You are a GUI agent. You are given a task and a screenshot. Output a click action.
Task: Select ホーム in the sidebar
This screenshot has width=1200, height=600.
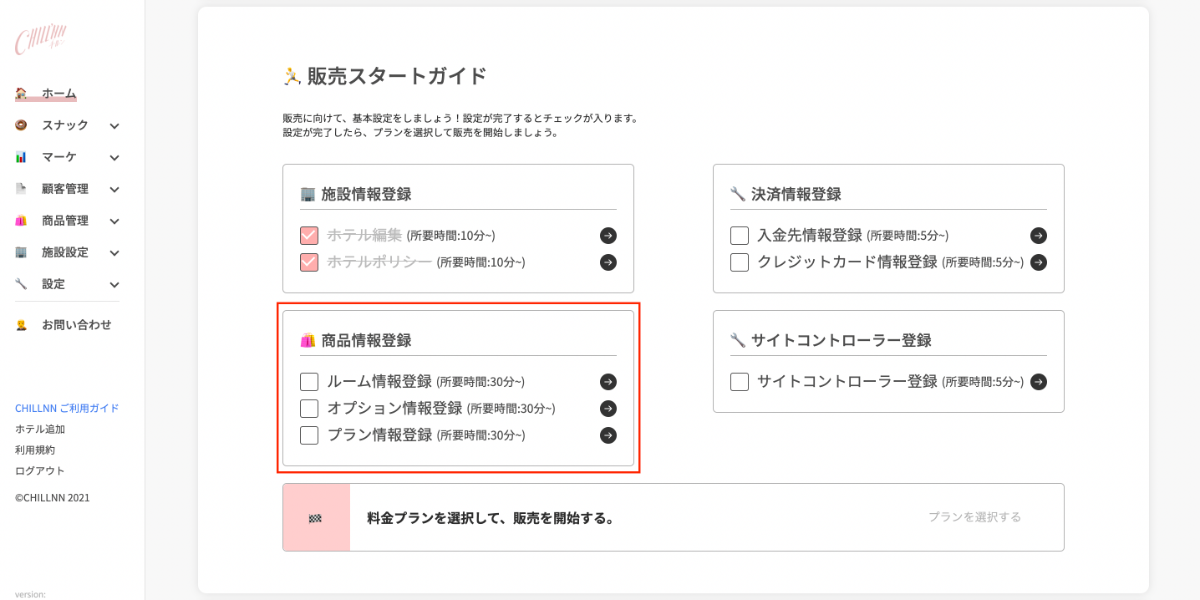58,93
